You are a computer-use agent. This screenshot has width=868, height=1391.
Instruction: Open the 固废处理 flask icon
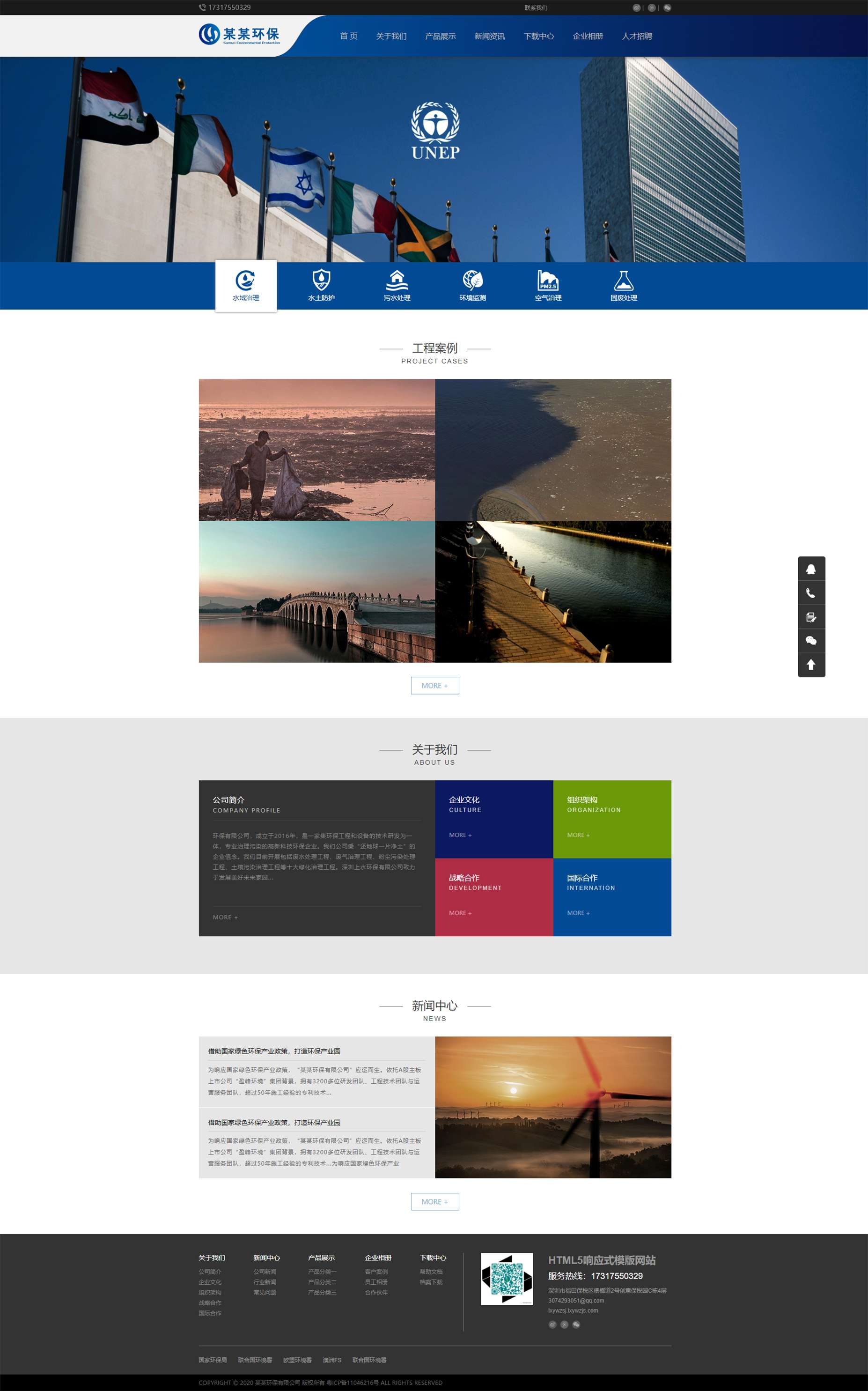(624, 281)
